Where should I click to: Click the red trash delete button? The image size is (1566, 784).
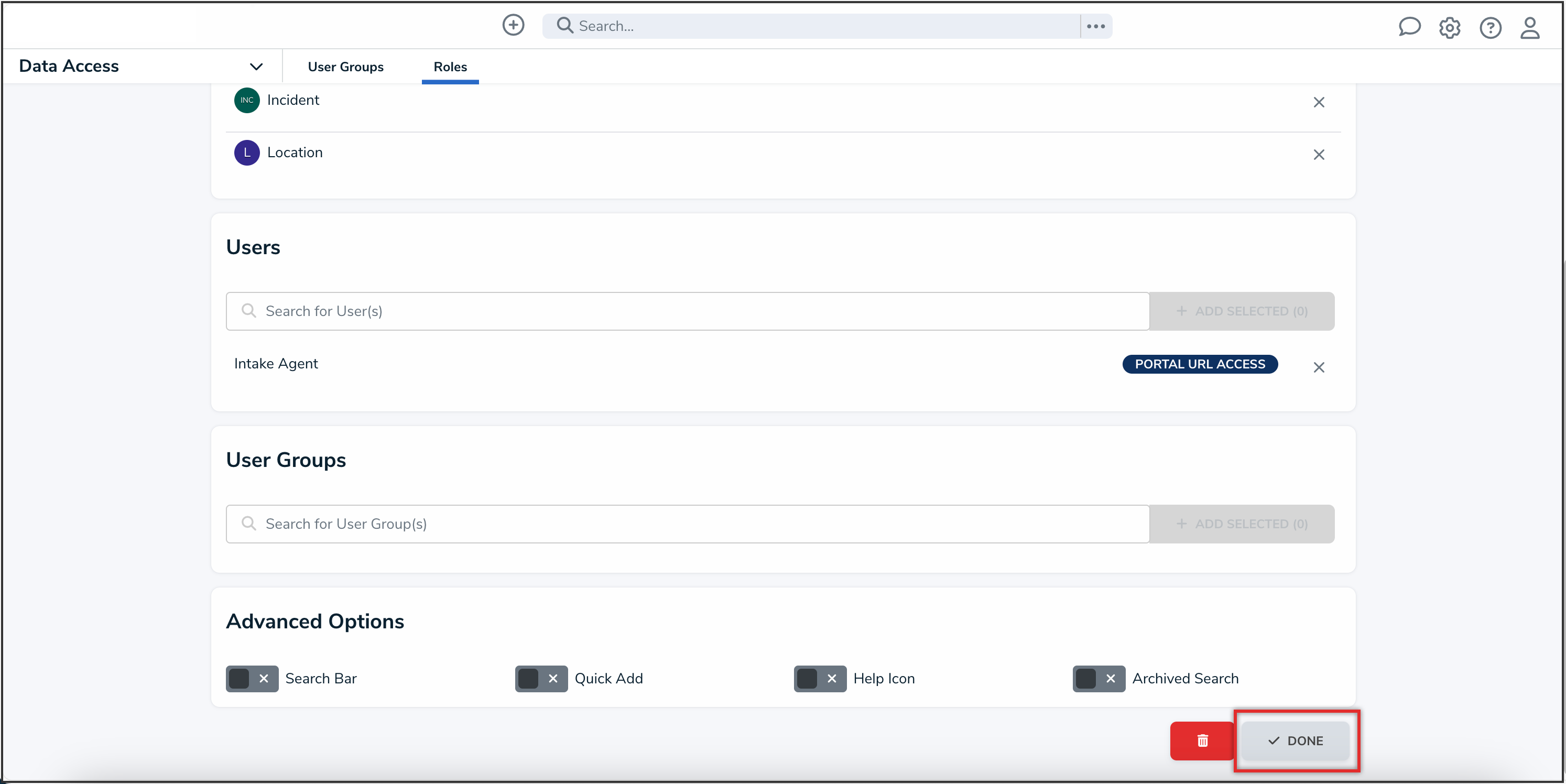[1202, 741]
